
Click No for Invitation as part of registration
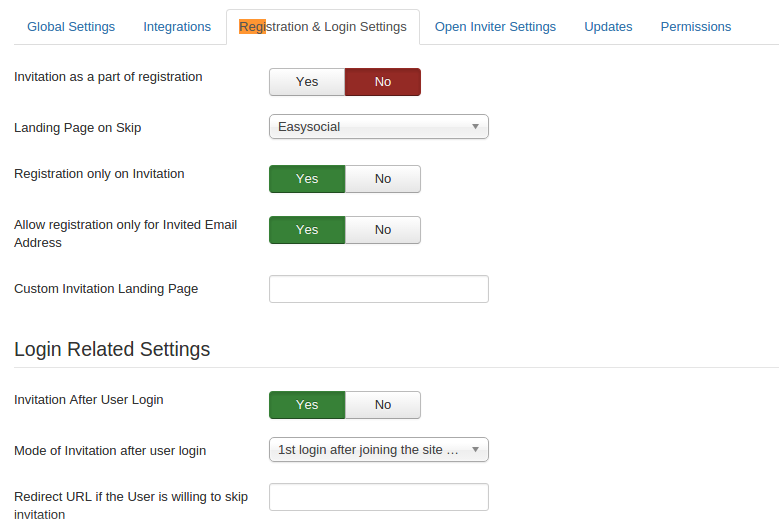383,82
